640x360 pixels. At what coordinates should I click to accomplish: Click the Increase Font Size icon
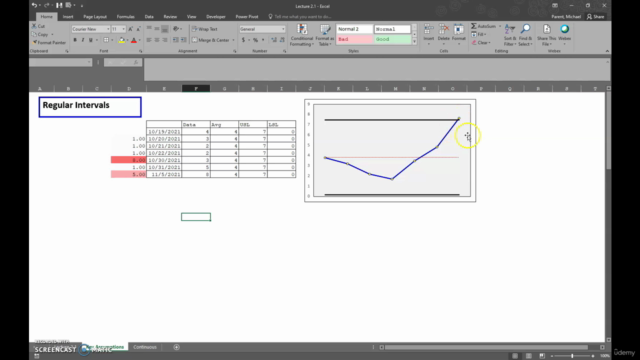click(x=131, y=29)
